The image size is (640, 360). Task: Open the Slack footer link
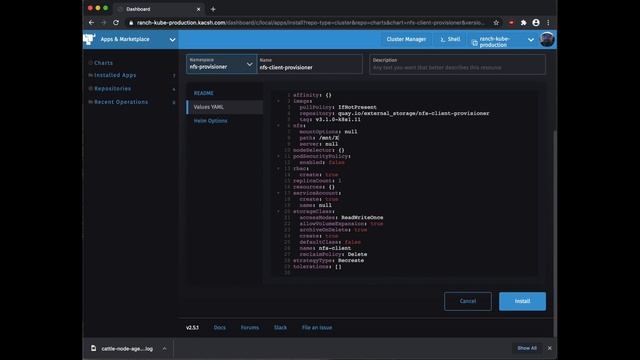(280, 327)
